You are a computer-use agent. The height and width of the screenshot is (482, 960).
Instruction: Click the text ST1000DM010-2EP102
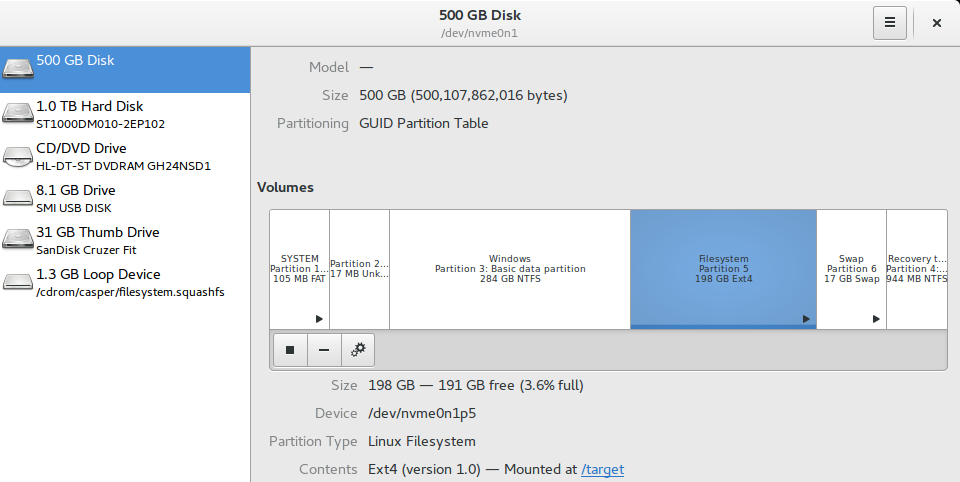tap(100, 124)
